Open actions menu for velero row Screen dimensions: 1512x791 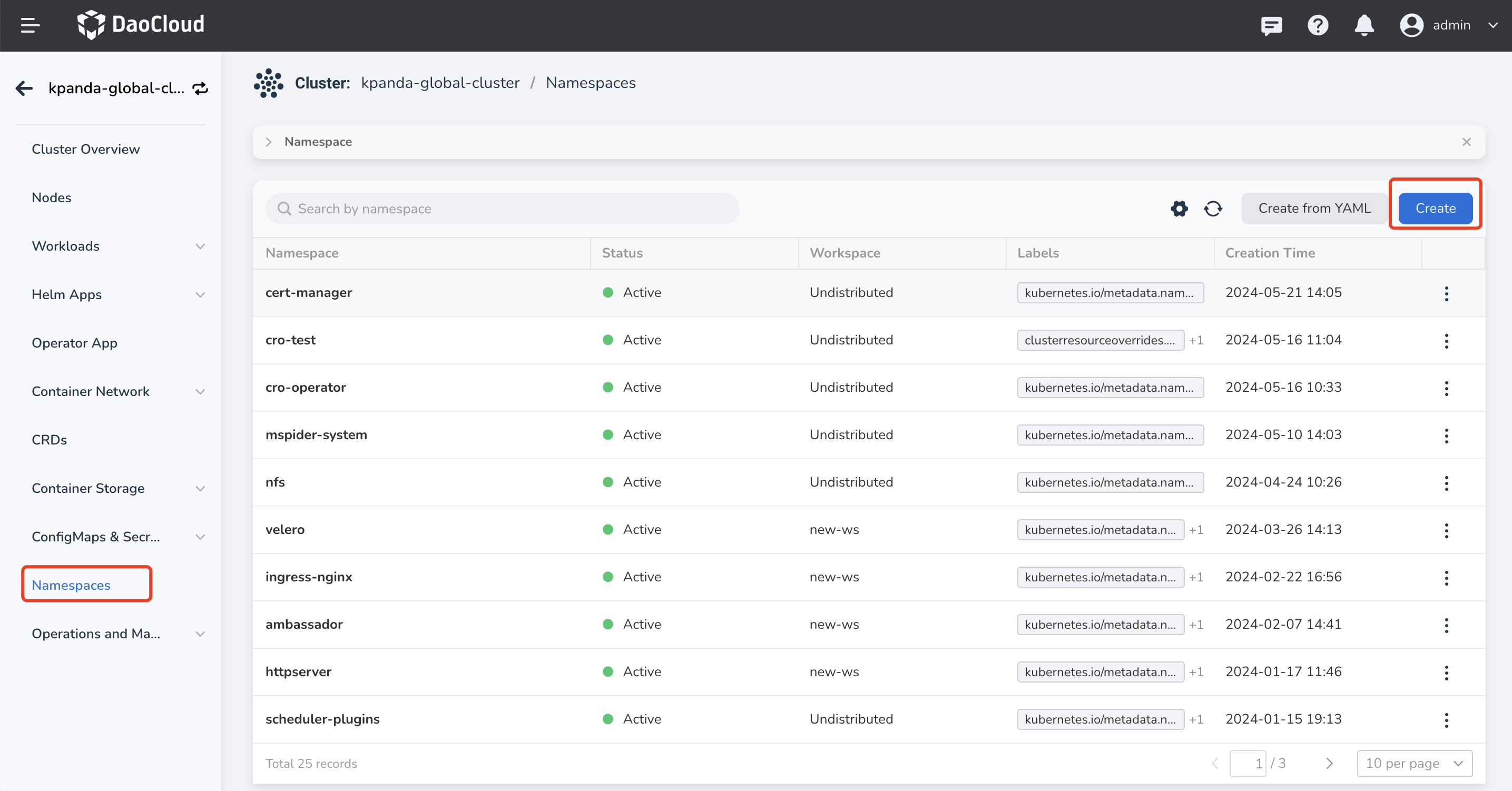(1446, 530)
